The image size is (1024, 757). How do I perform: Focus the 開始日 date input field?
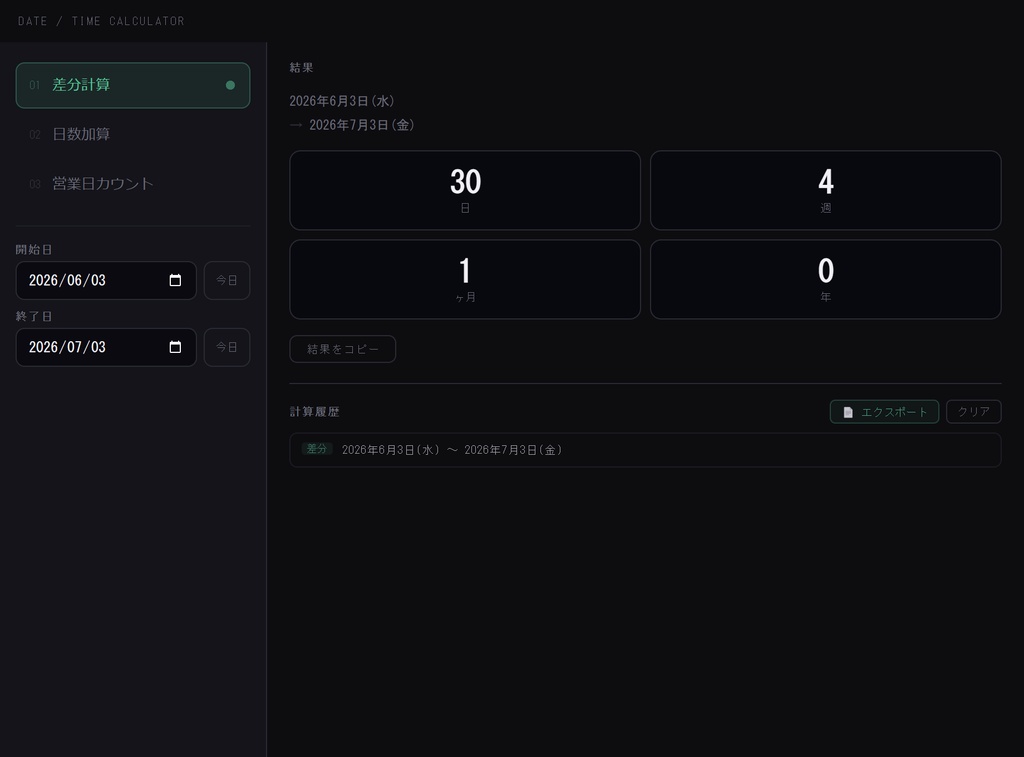106,280
